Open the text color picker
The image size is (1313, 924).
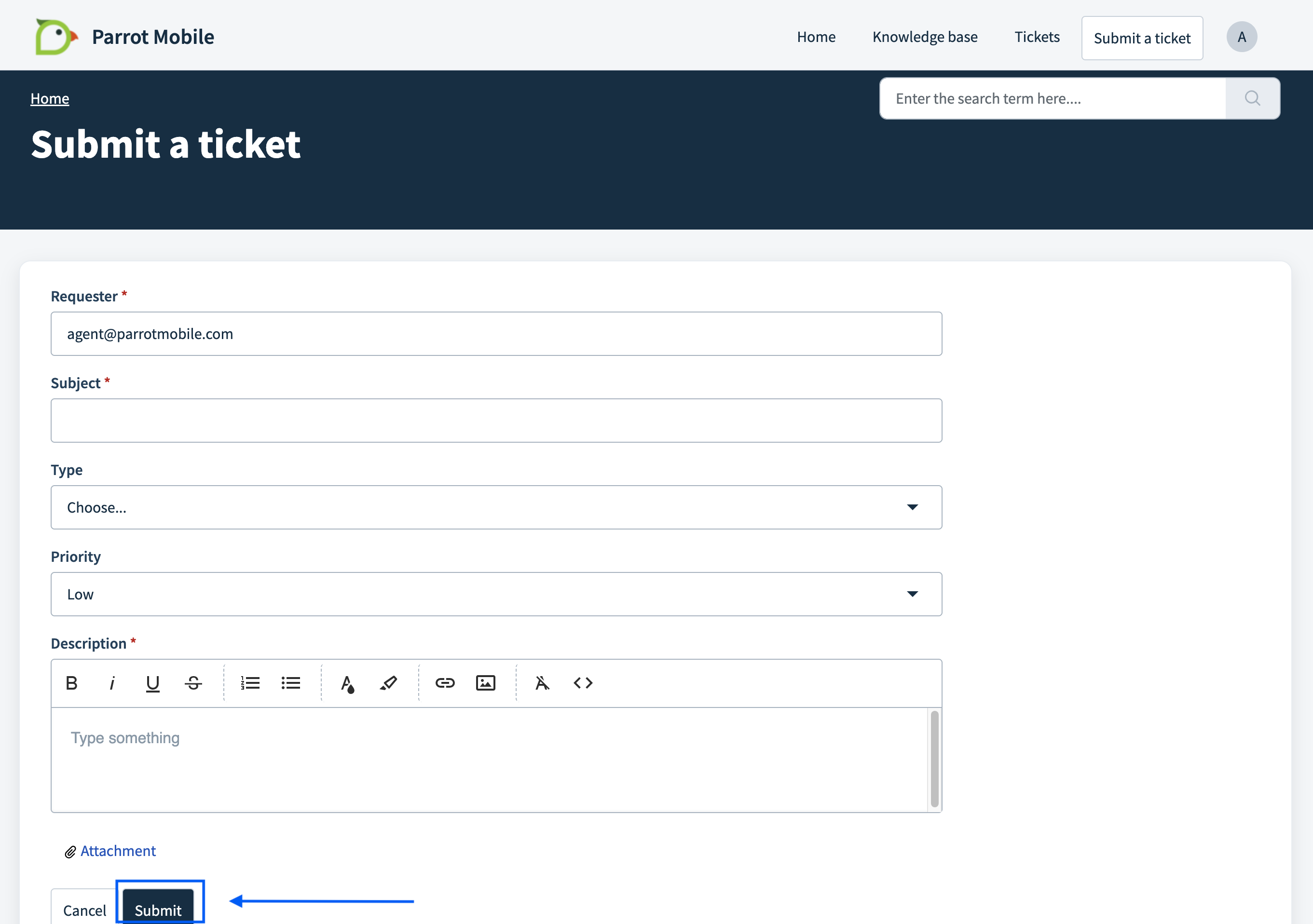click(x=347, y=683)
